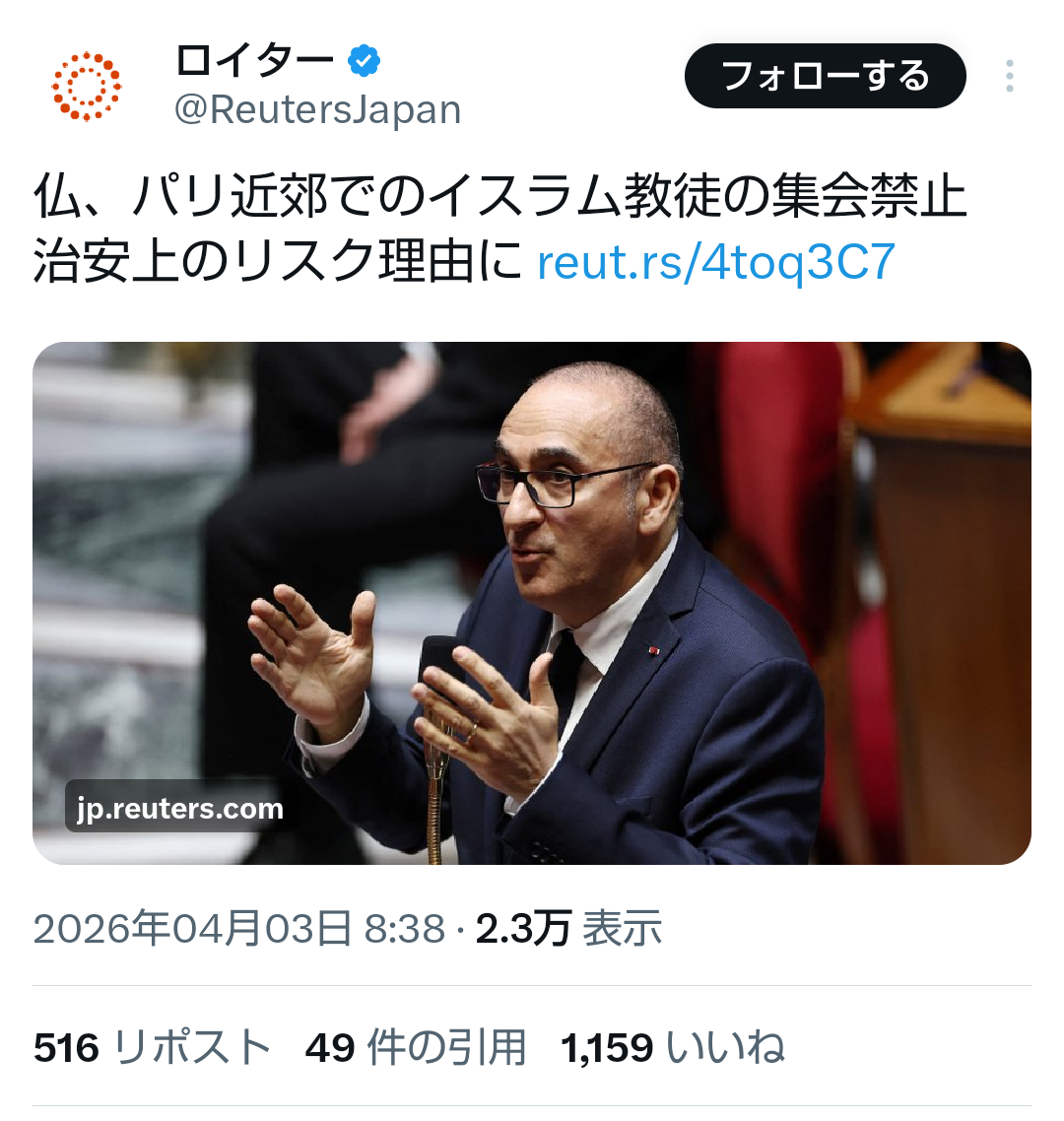Click the jp.reuters.com domain label
Image resolution: width=1064 pixels, height=1121 pixels.
click(x=180, y=808)
